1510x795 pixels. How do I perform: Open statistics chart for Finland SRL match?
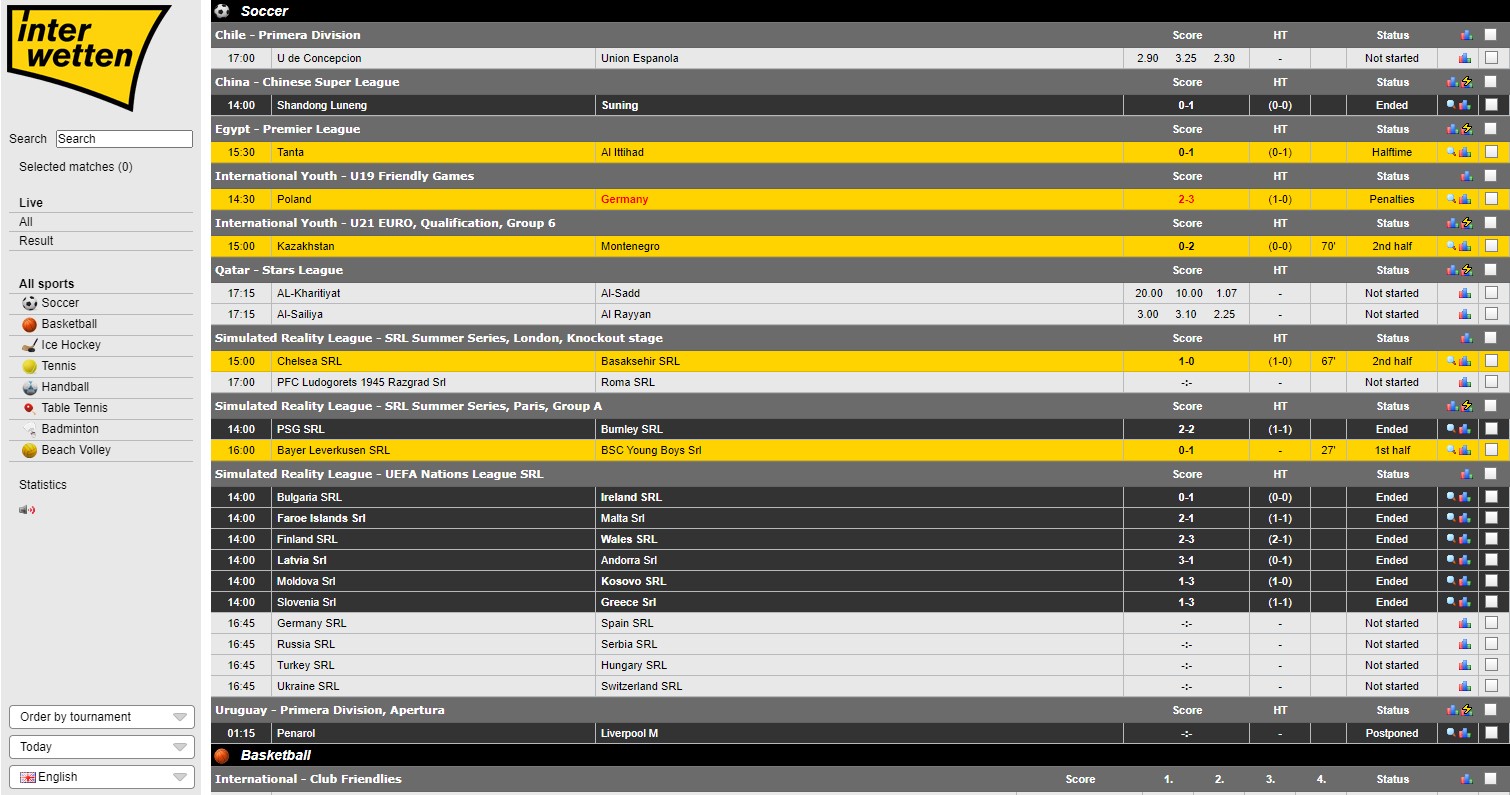1465,539
